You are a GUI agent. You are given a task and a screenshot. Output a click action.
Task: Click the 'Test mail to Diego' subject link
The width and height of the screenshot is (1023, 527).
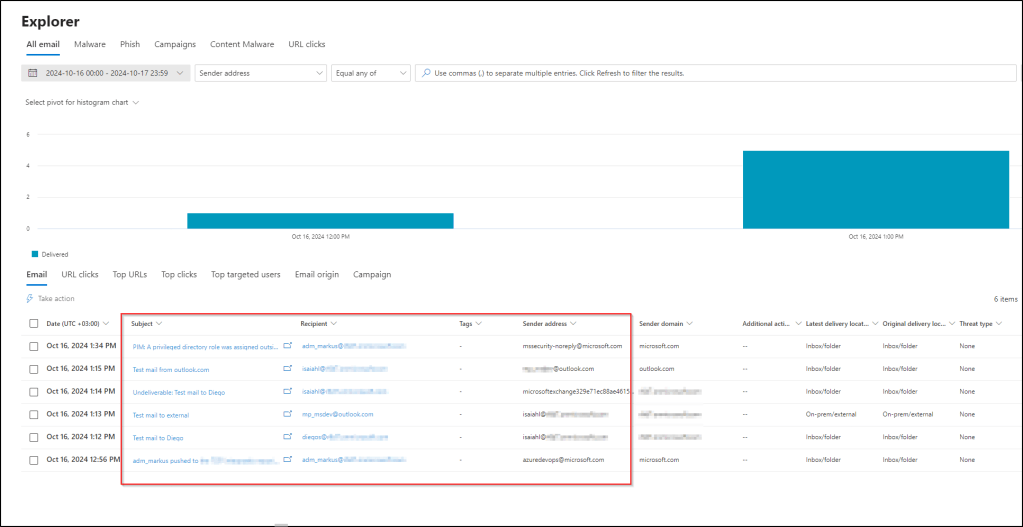(x=158, y=437)
